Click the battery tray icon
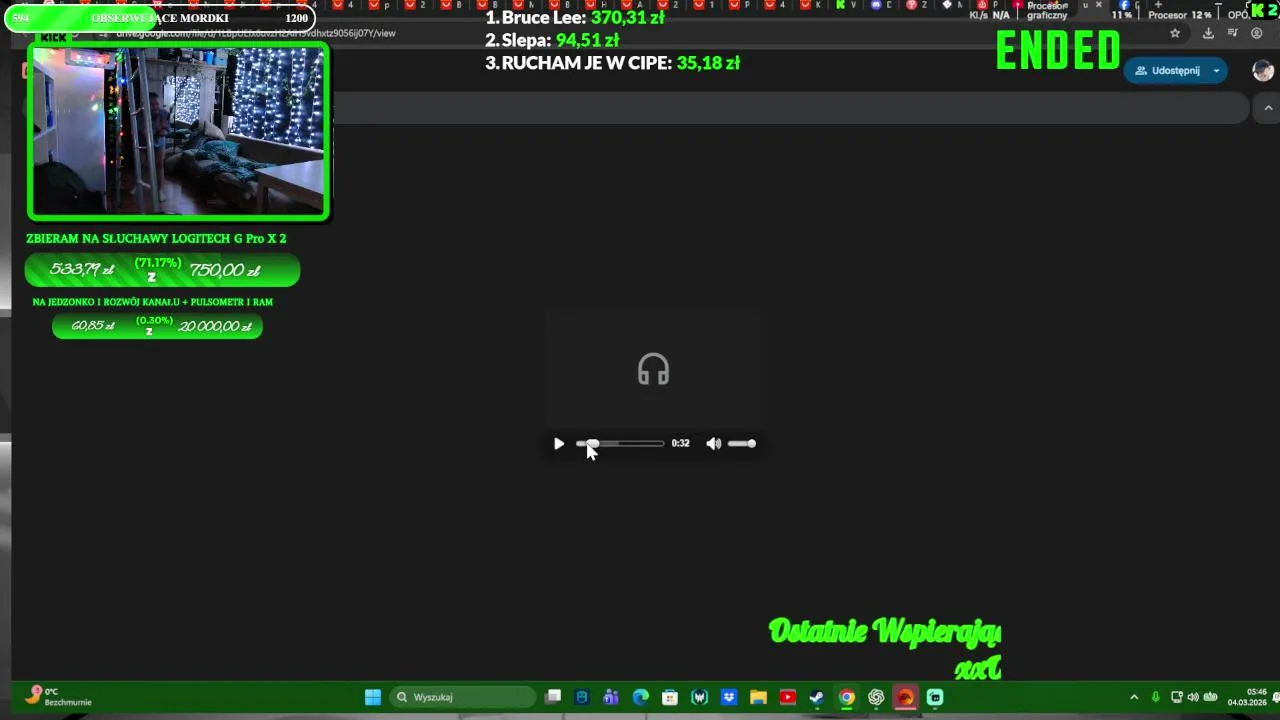1280x720 pixels. pyautogui.click(x=1210, y=697)
